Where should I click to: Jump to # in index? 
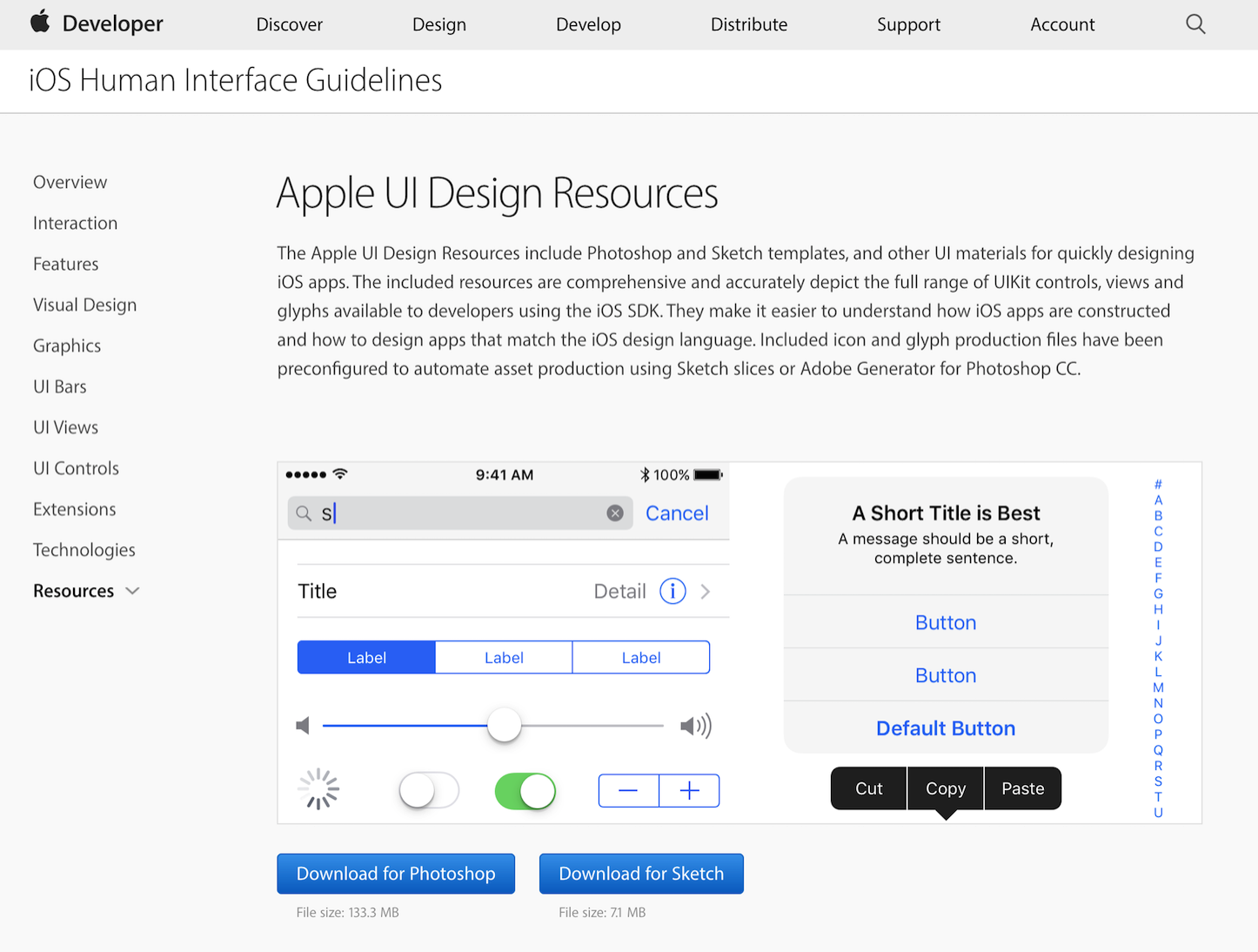(1158, 484)
